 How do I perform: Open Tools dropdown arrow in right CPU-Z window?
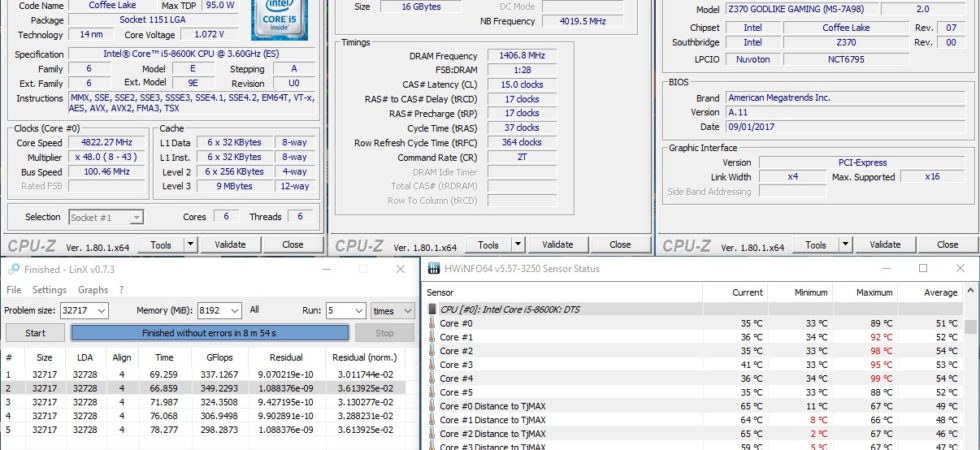point(845,244)
